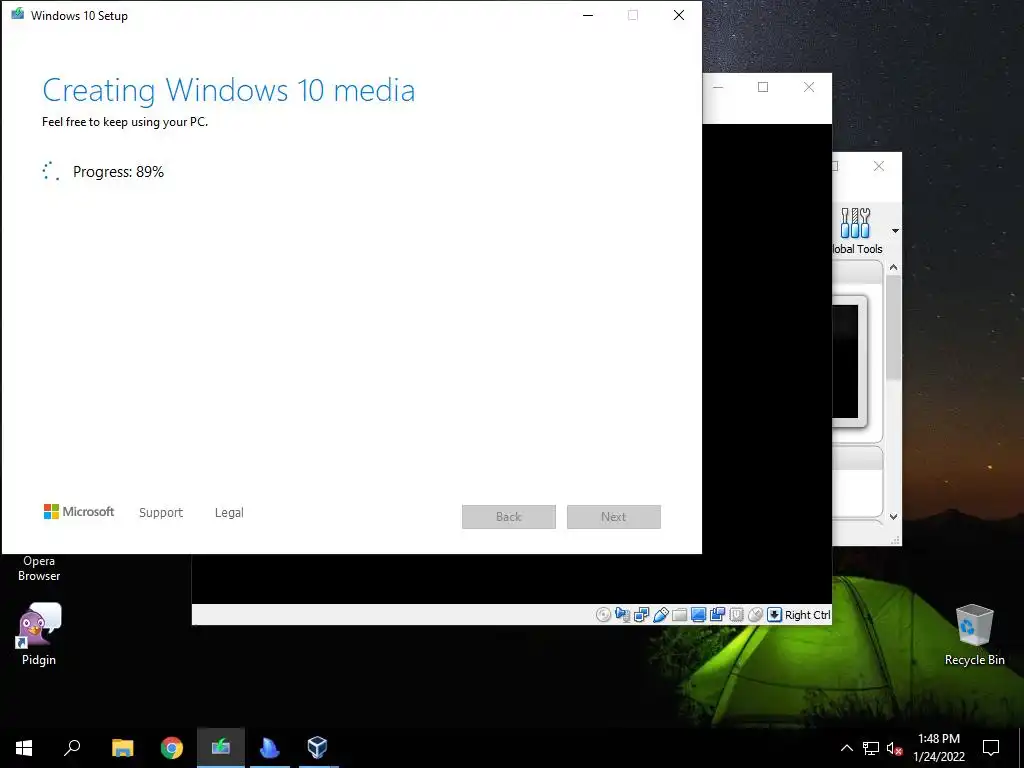Click the keyboard capture arrow icon
1024x768 pixels.
pyautogui.click(x=774, y=615)
